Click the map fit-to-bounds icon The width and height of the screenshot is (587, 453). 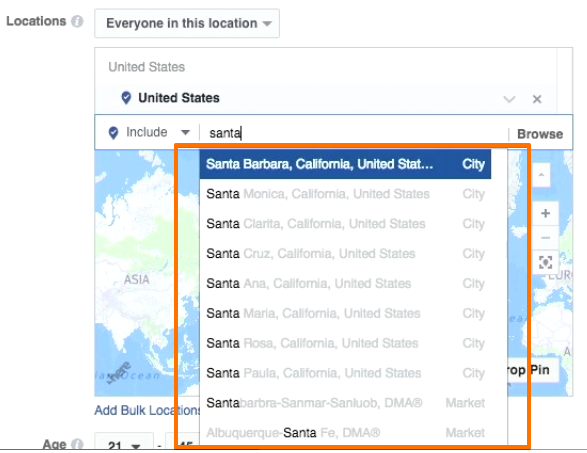[545, 262]
